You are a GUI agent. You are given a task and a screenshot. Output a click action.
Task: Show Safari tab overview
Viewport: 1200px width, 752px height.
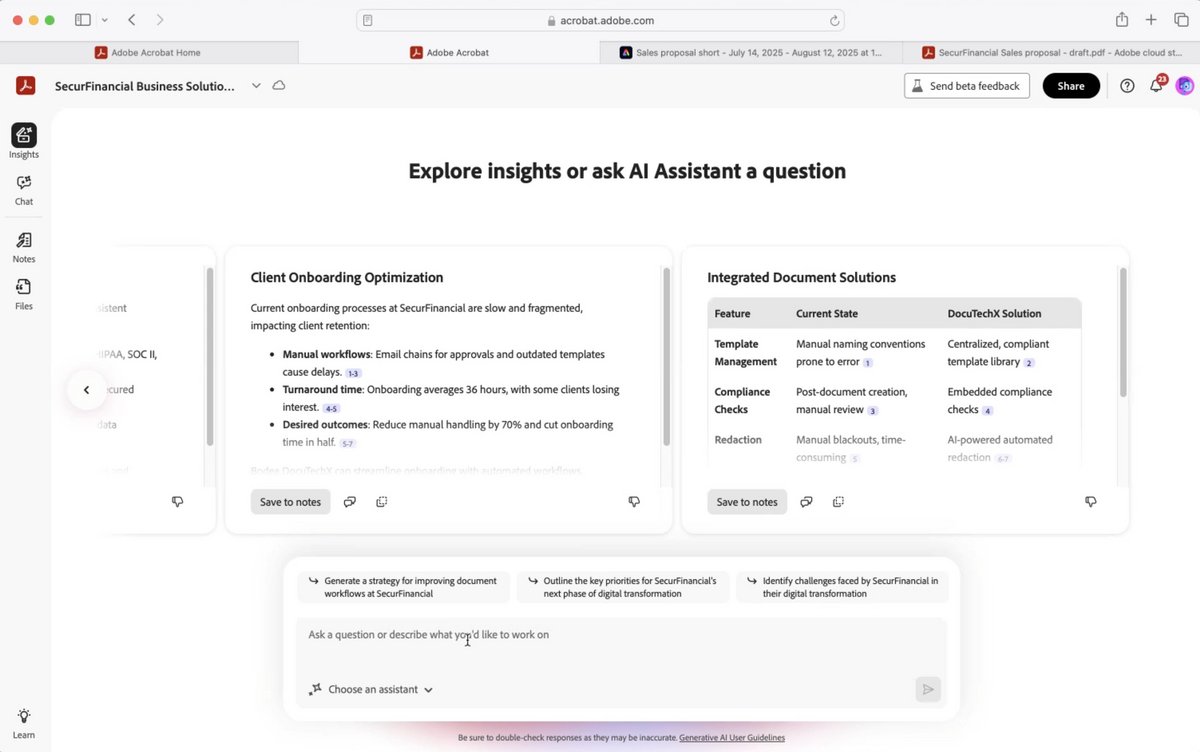coord(1181,20)
